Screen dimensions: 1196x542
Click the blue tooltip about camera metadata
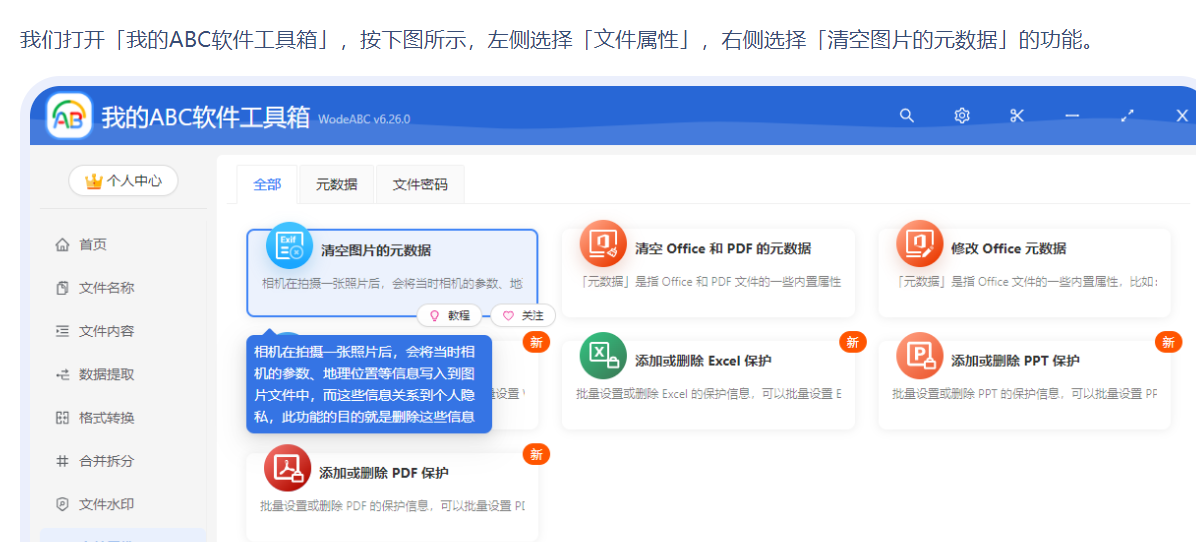(x=368, y=384)
